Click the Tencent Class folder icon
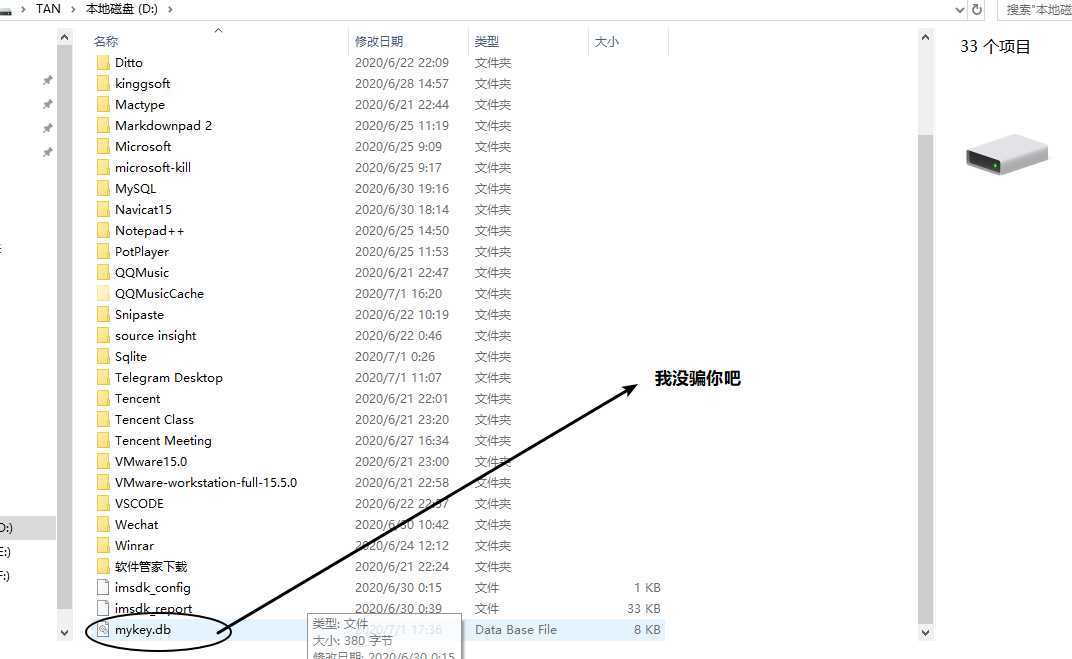Screen dimensions: 1072x659 pyautogui.click(x=103, y=420)
